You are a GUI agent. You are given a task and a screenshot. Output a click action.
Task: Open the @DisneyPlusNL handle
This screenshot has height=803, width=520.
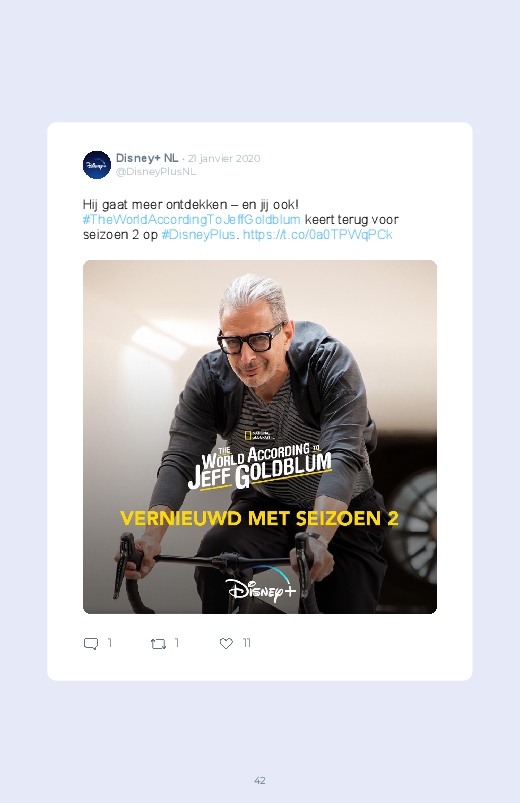156,172
